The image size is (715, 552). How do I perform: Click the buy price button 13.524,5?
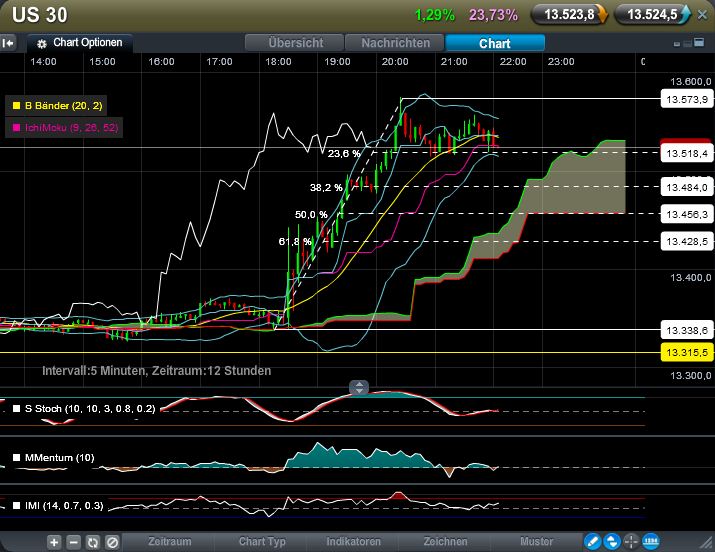coord(653,15)
